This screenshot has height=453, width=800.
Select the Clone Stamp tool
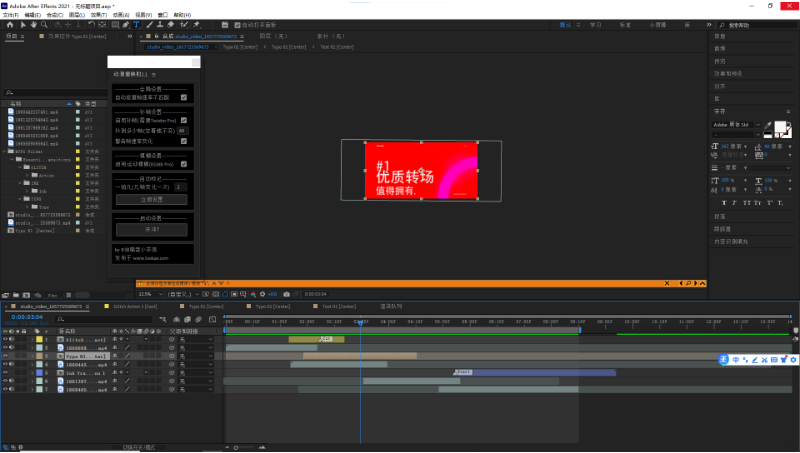(160, 24)
